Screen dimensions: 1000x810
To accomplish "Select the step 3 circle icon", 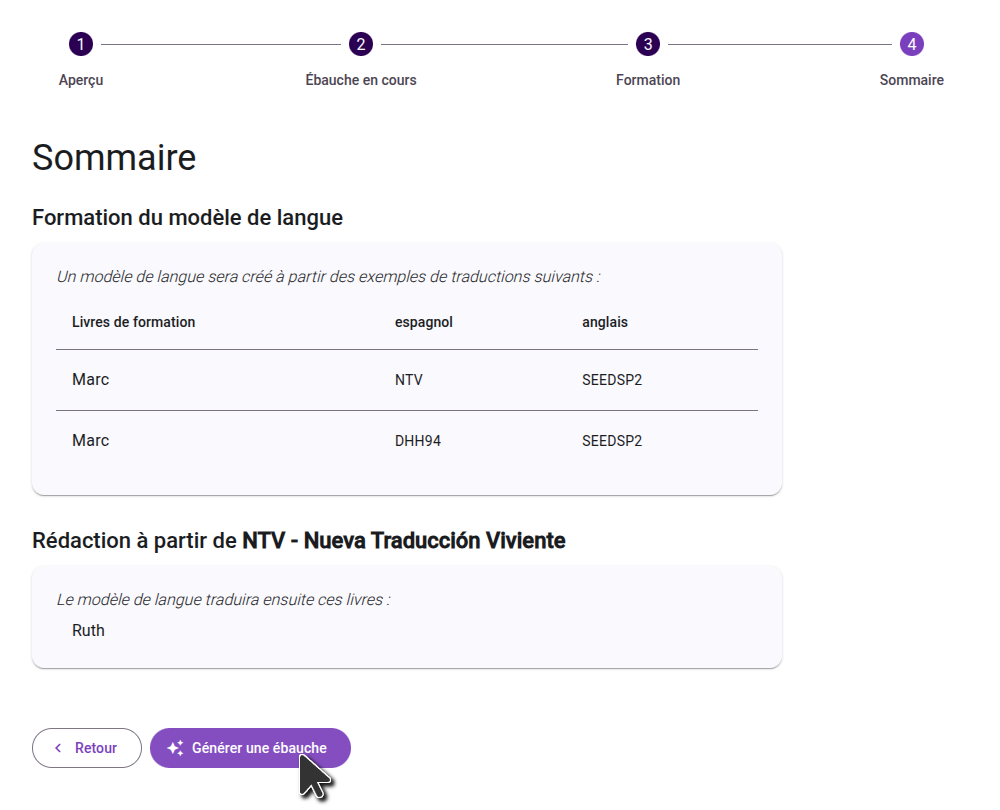I will coord(648,44).
